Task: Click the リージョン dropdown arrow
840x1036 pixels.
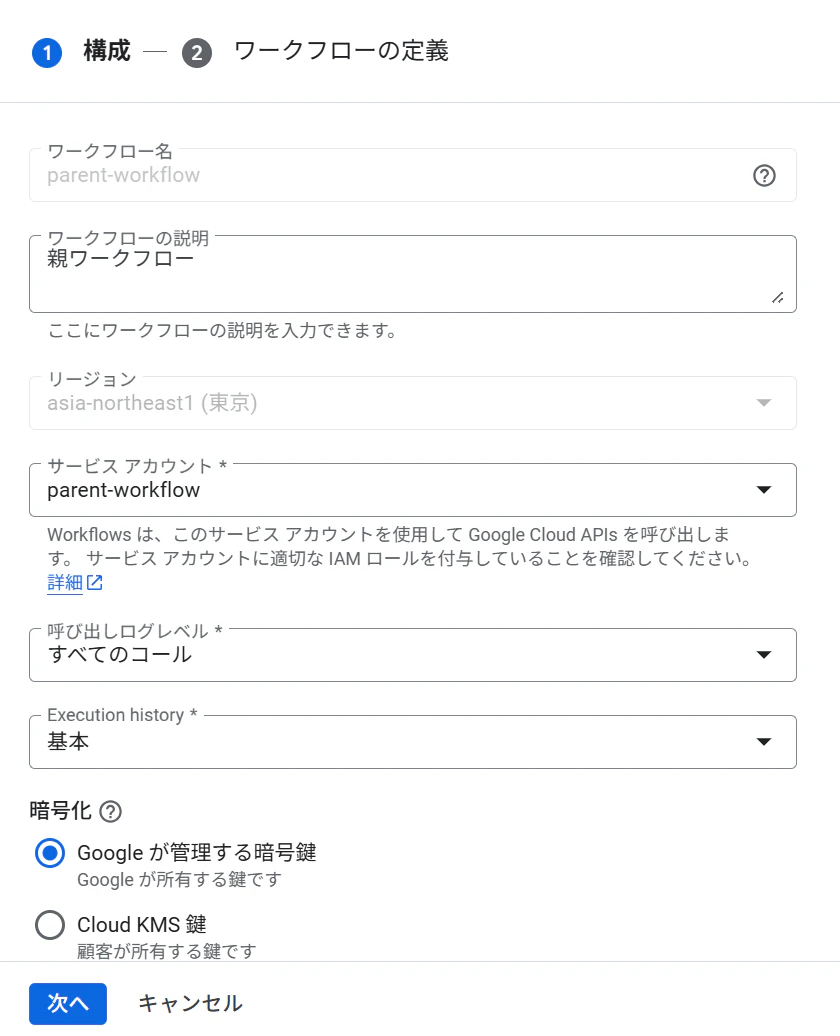Action: (764, 403)
